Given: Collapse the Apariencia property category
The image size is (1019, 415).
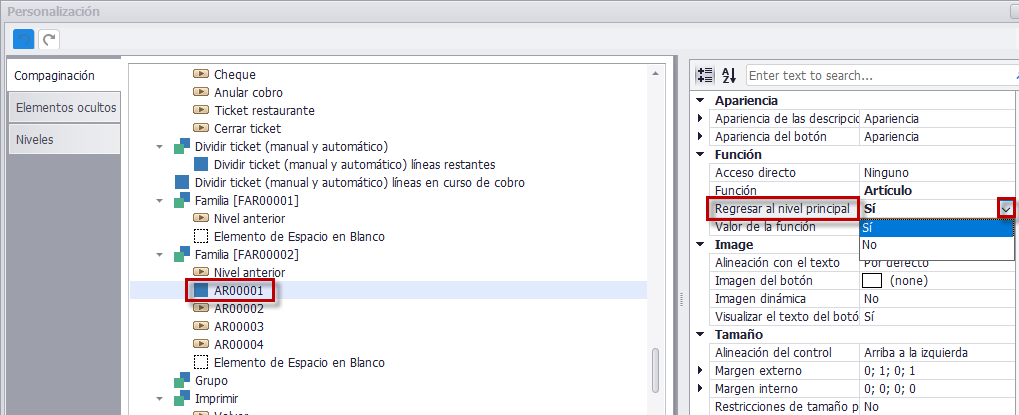Looking at the screenshot, I should [700, 101].
